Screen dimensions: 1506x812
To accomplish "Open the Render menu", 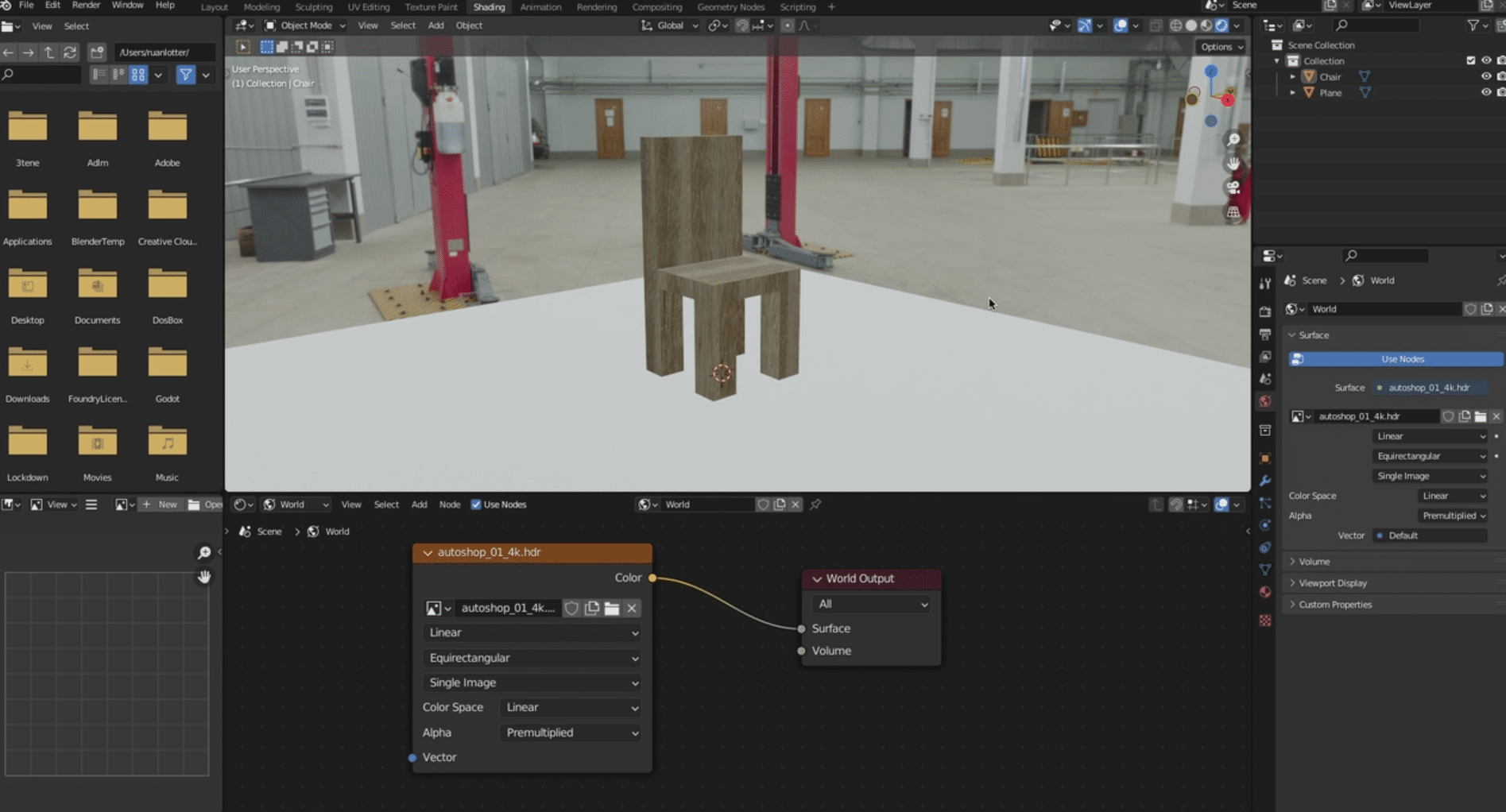I will pos(86,6).
